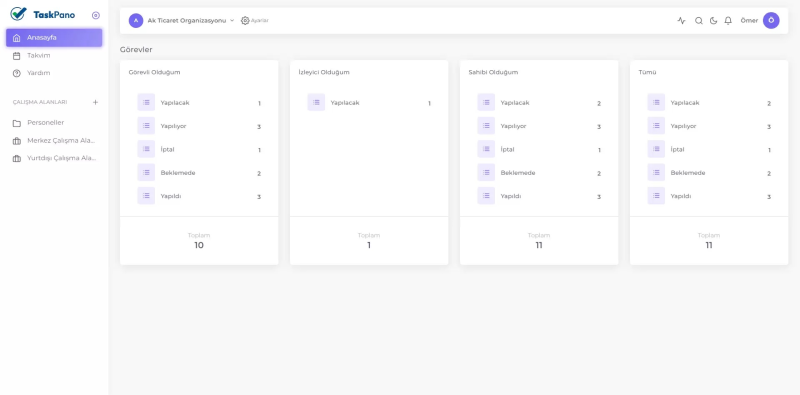The image size is (800, 395).
Task: Click the Takvim calendar icon
Action: [17, 56]
